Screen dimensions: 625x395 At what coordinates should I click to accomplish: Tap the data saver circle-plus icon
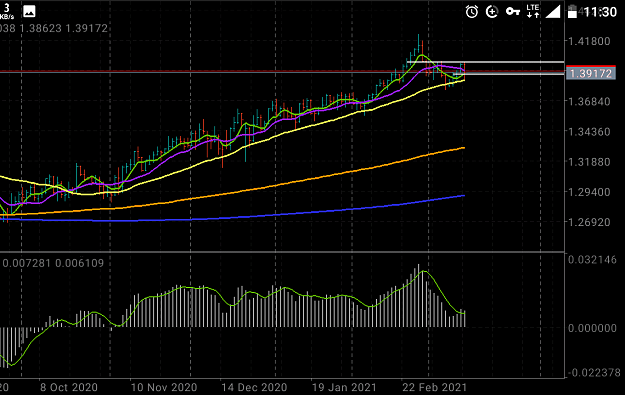[492, 12]
